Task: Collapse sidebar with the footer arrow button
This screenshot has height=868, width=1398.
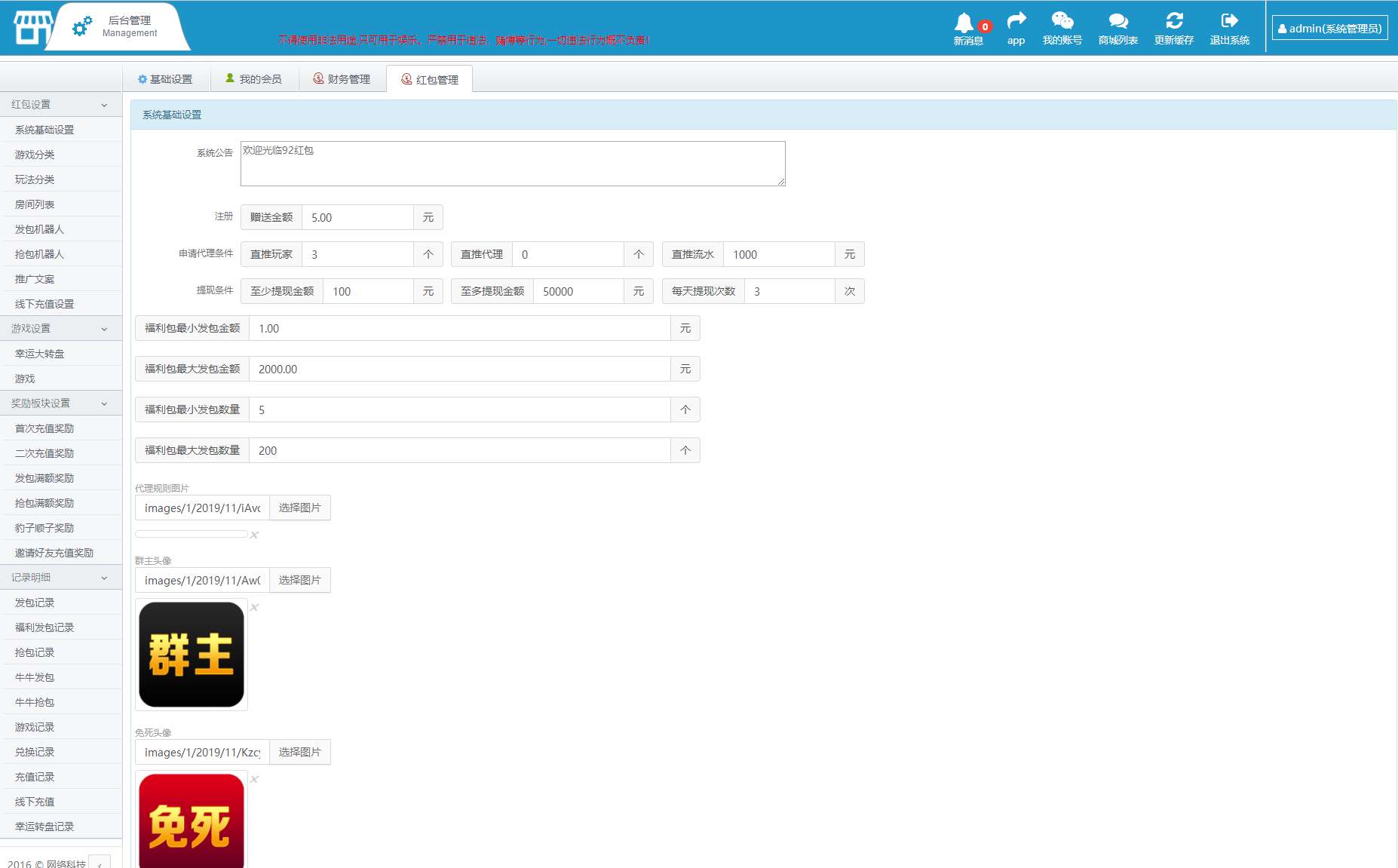Action: [100, 863]
